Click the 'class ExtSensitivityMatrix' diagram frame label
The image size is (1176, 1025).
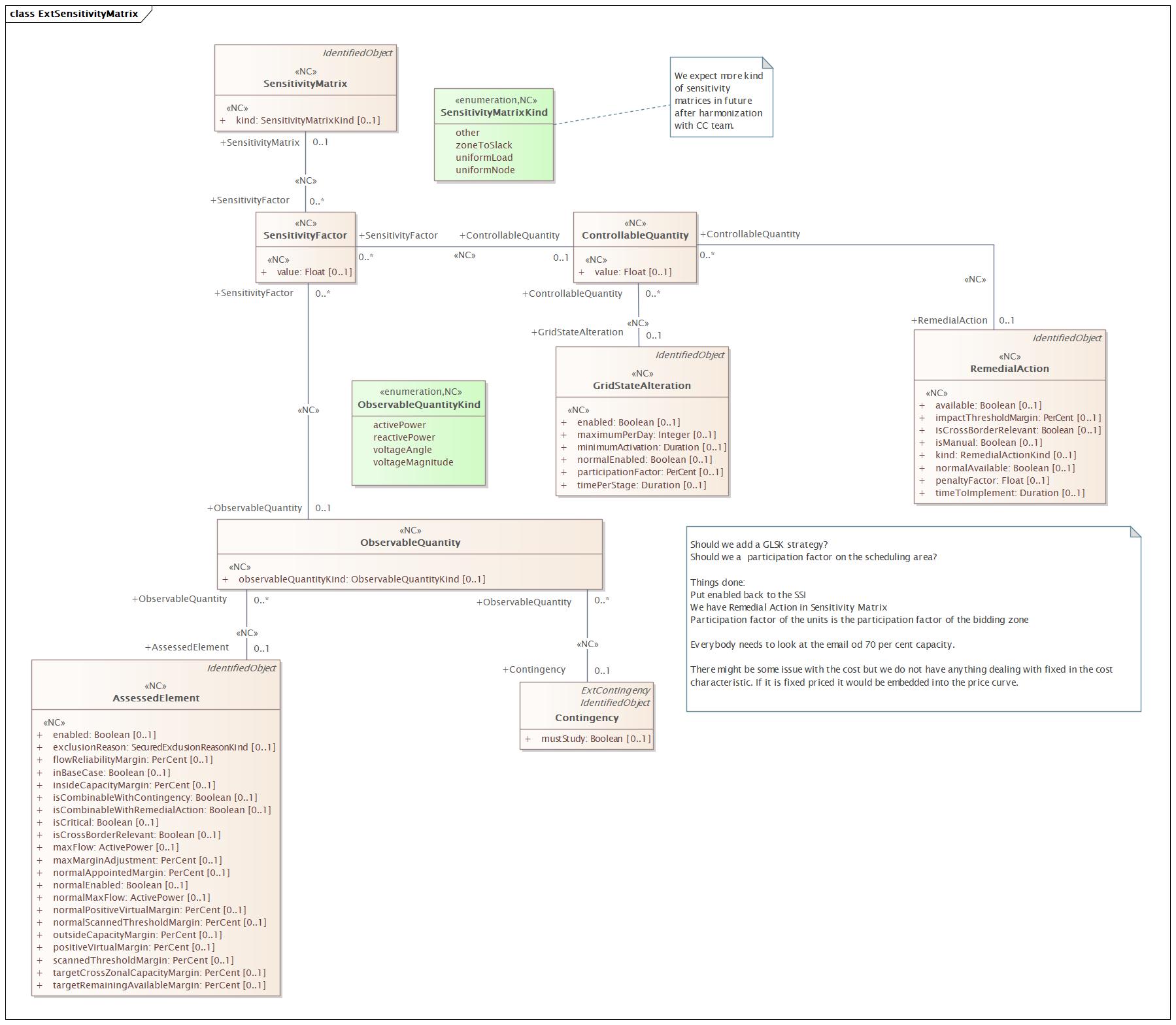tap(75, 14)
